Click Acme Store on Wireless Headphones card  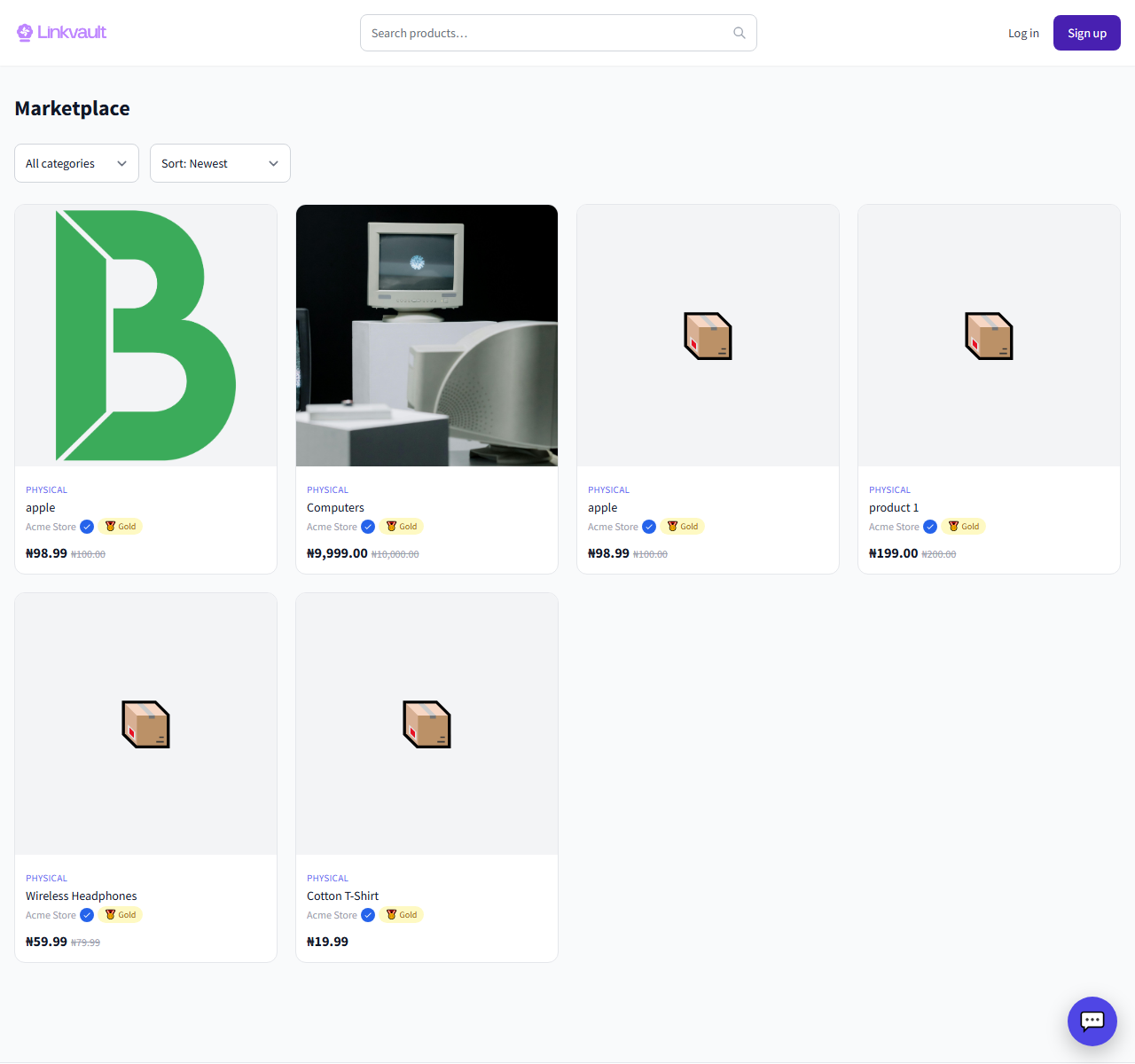tap(51, 915)
